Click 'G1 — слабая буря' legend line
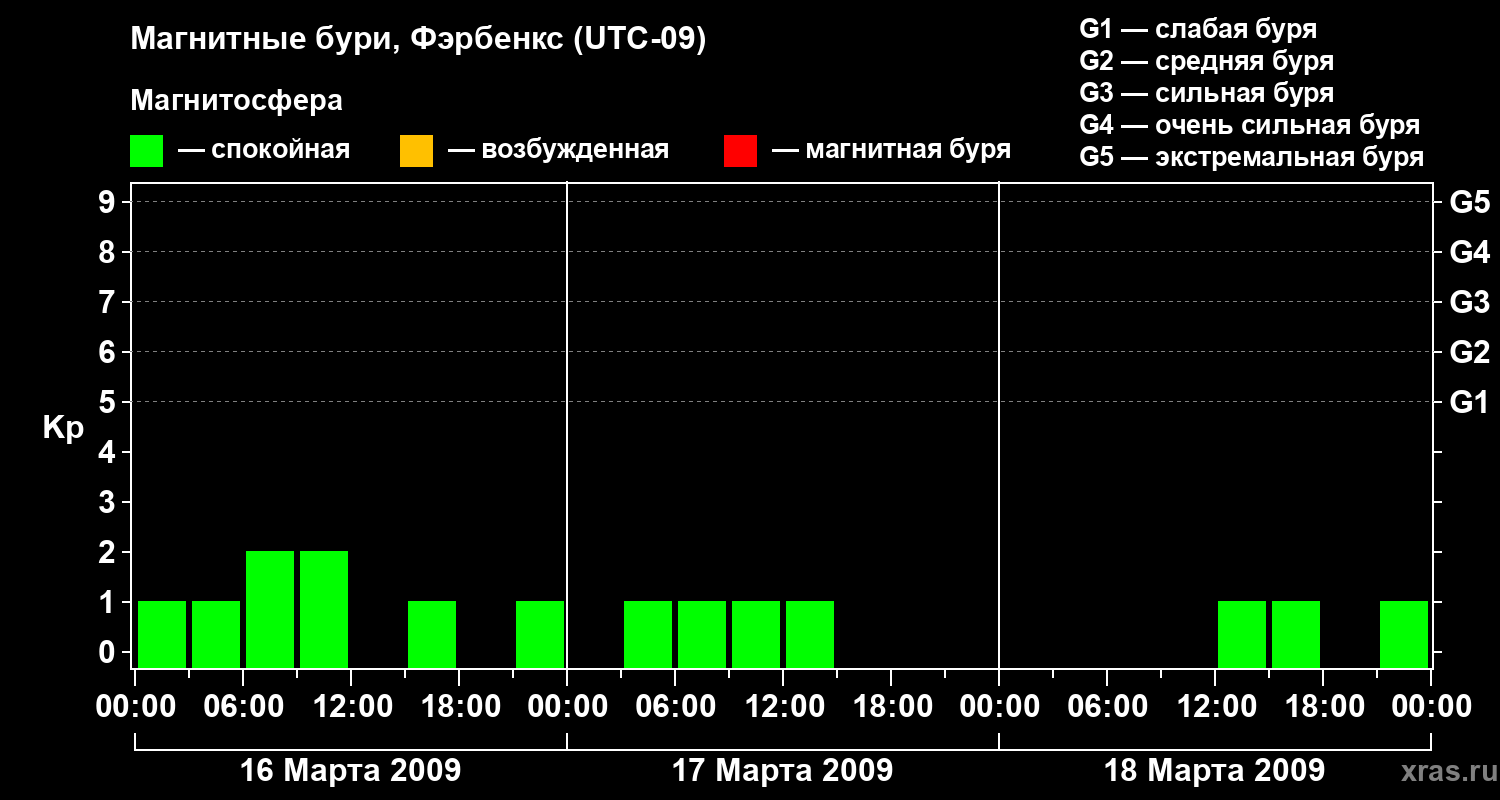Screen dimensions: 1500x800 click(x=1198, y=29)
